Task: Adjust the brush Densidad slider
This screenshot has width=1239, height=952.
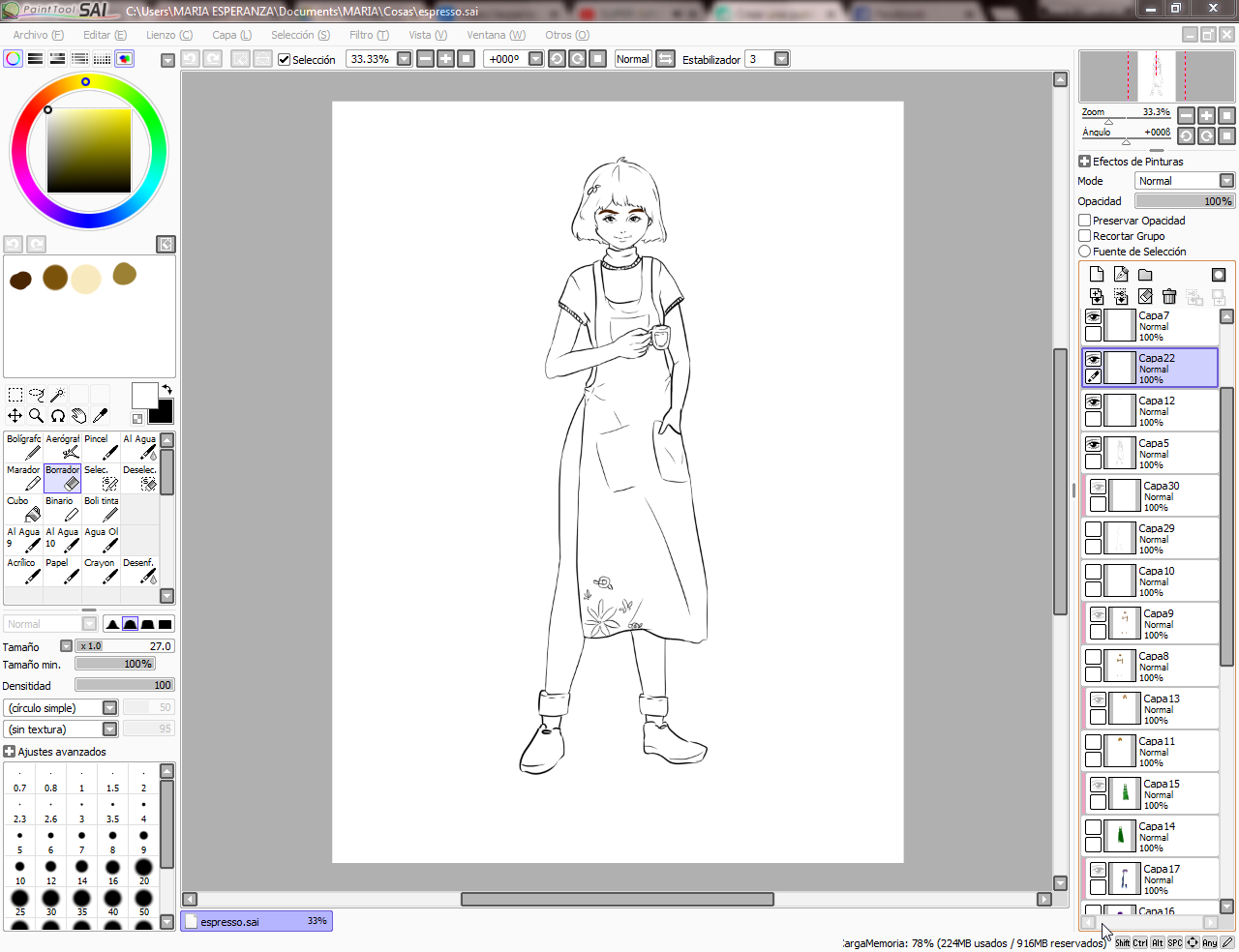Action: [x=124, y=685]
